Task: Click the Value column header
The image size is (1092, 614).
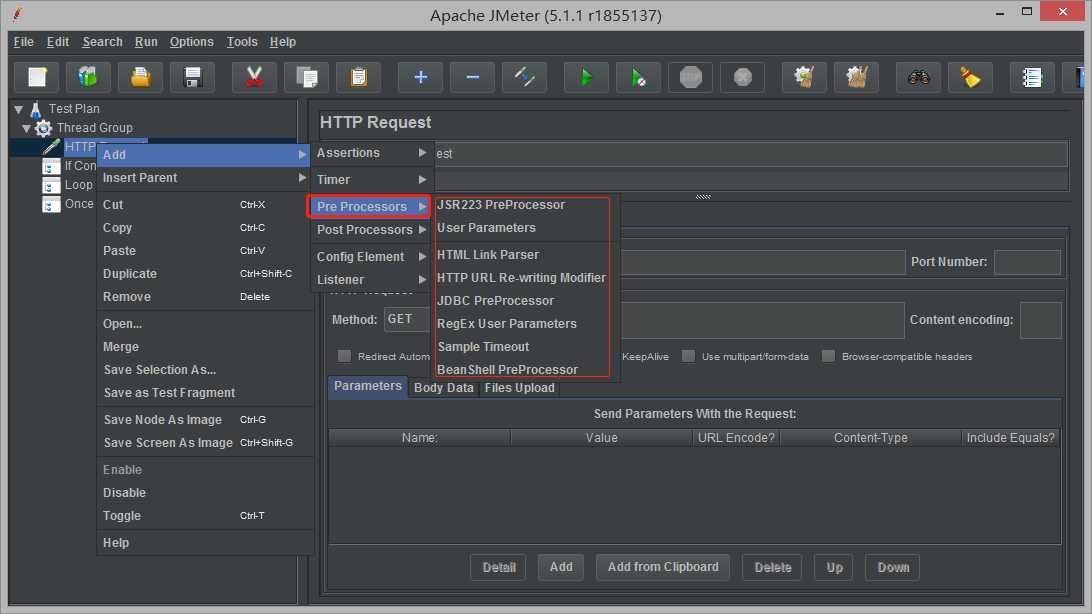Action: coord(602,438)
